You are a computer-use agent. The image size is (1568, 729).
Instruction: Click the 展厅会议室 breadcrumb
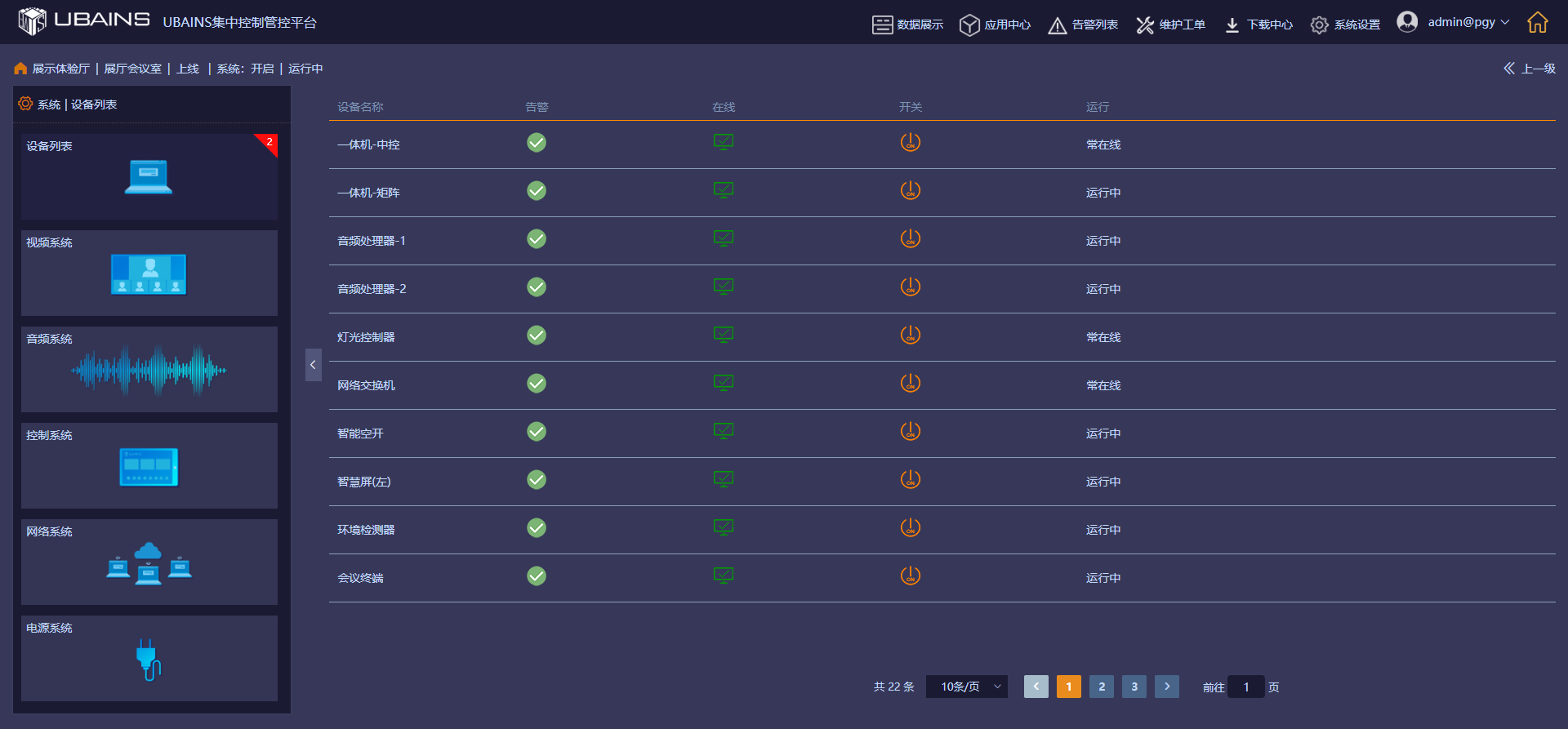coord(132,69)
